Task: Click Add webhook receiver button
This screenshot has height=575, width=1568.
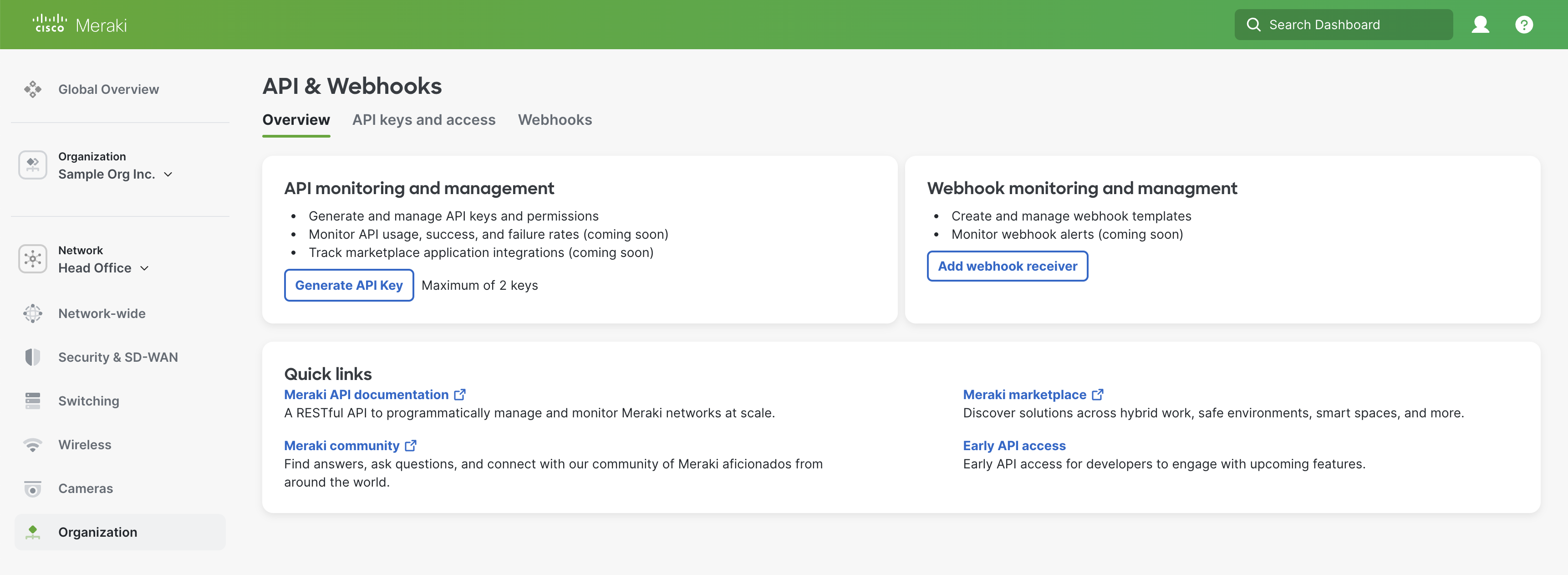Action: [1007, 266]
